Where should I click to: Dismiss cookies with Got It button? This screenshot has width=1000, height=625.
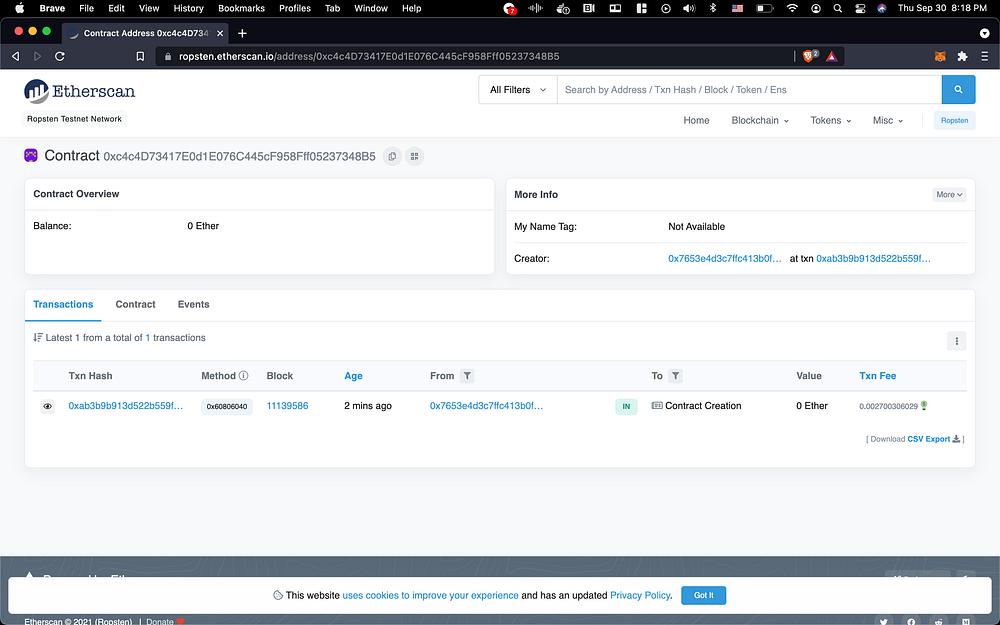click(x=703, y=595)
